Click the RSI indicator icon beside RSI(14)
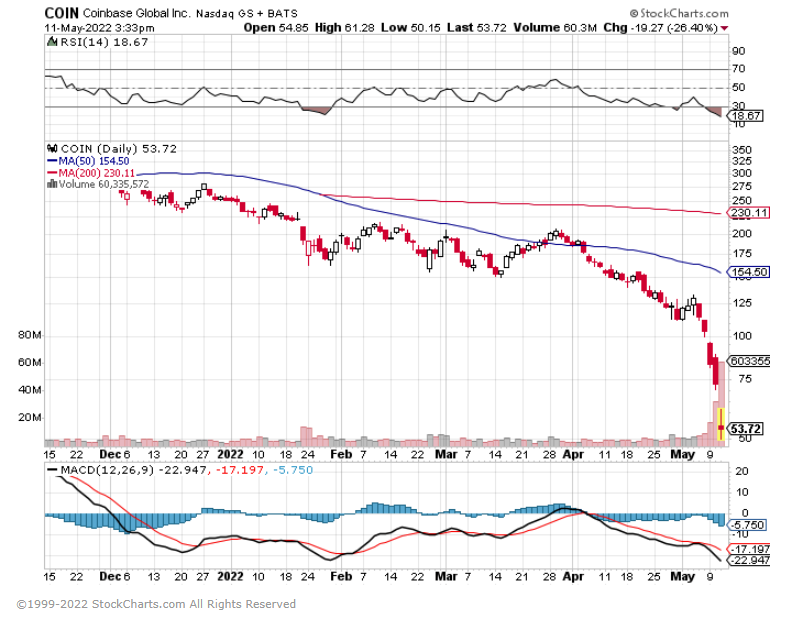Screen dimensions: 810x628 [52, 42]
